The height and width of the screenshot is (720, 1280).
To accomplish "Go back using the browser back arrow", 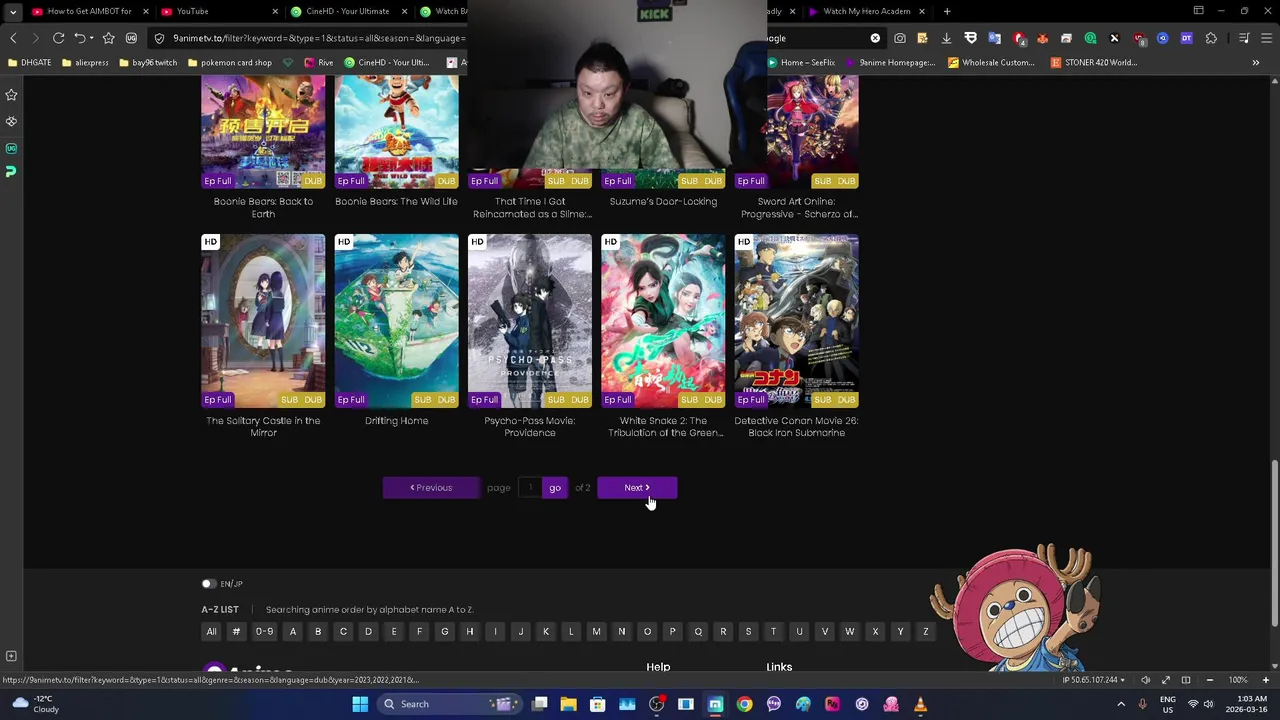I will (x=13, y=38).
